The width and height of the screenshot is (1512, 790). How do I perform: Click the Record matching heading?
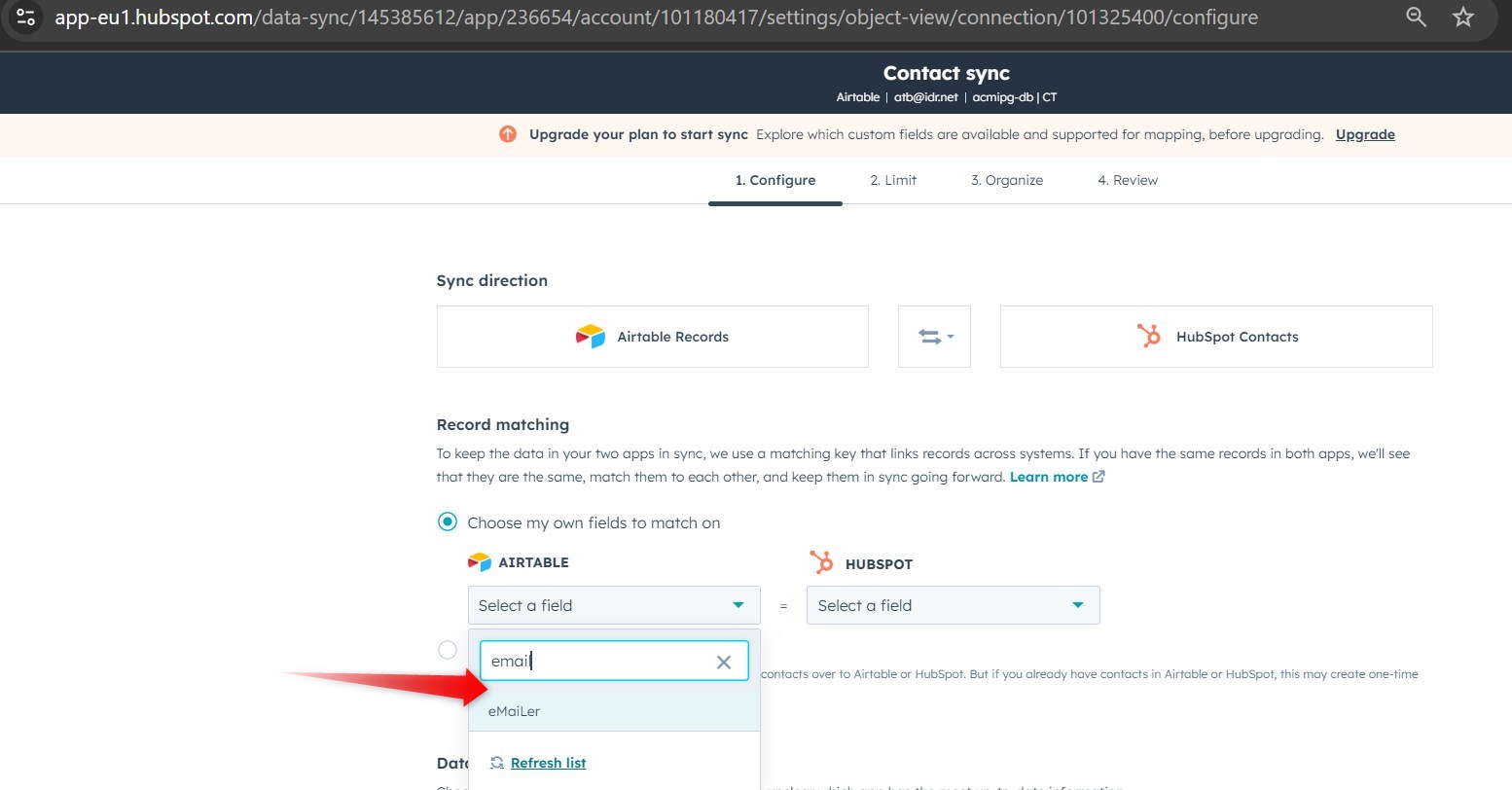pos(503,424)
